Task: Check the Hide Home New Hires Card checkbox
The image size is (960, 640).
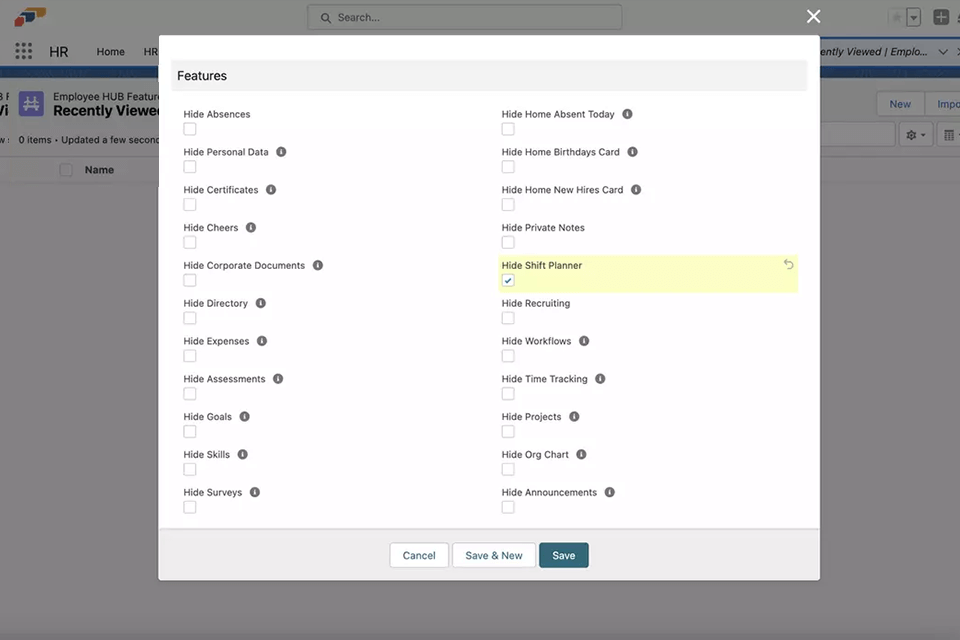Action: [x=508, y=205]
